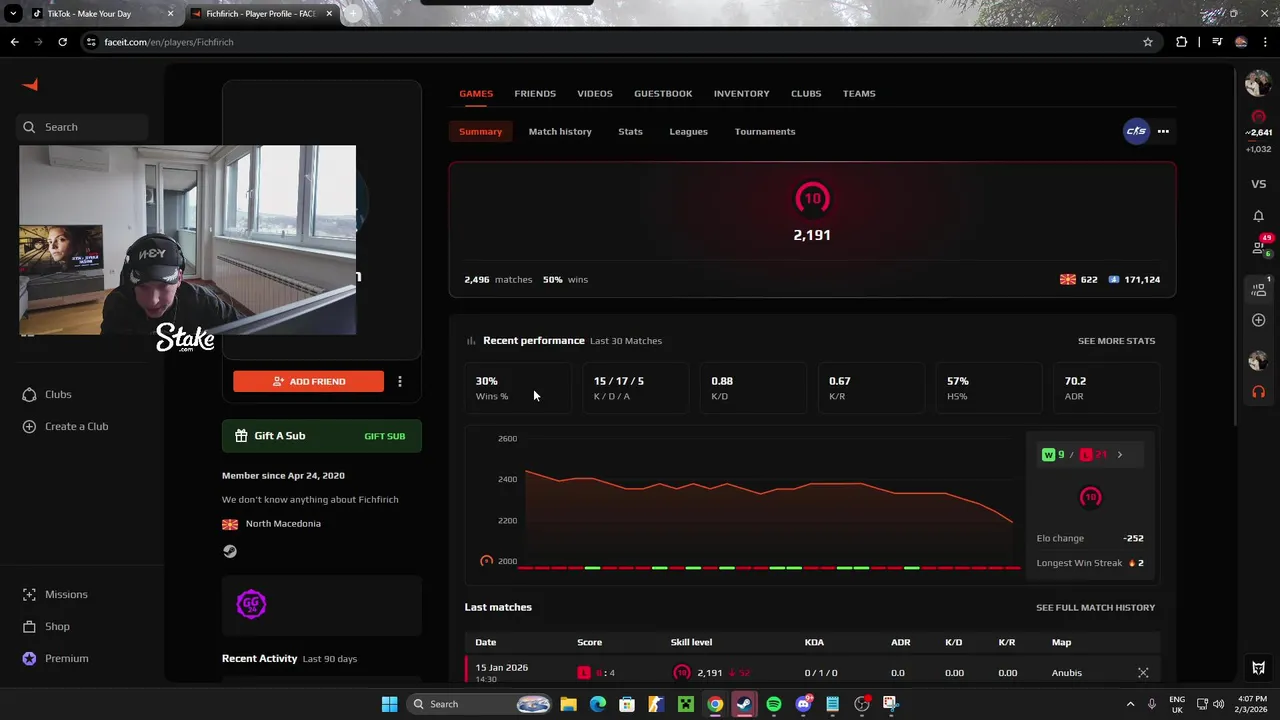Image resolution: width=1280 pixels, height=720 pixels.
Task: Click the 30% Wins stat card
Action: point(518,388)
